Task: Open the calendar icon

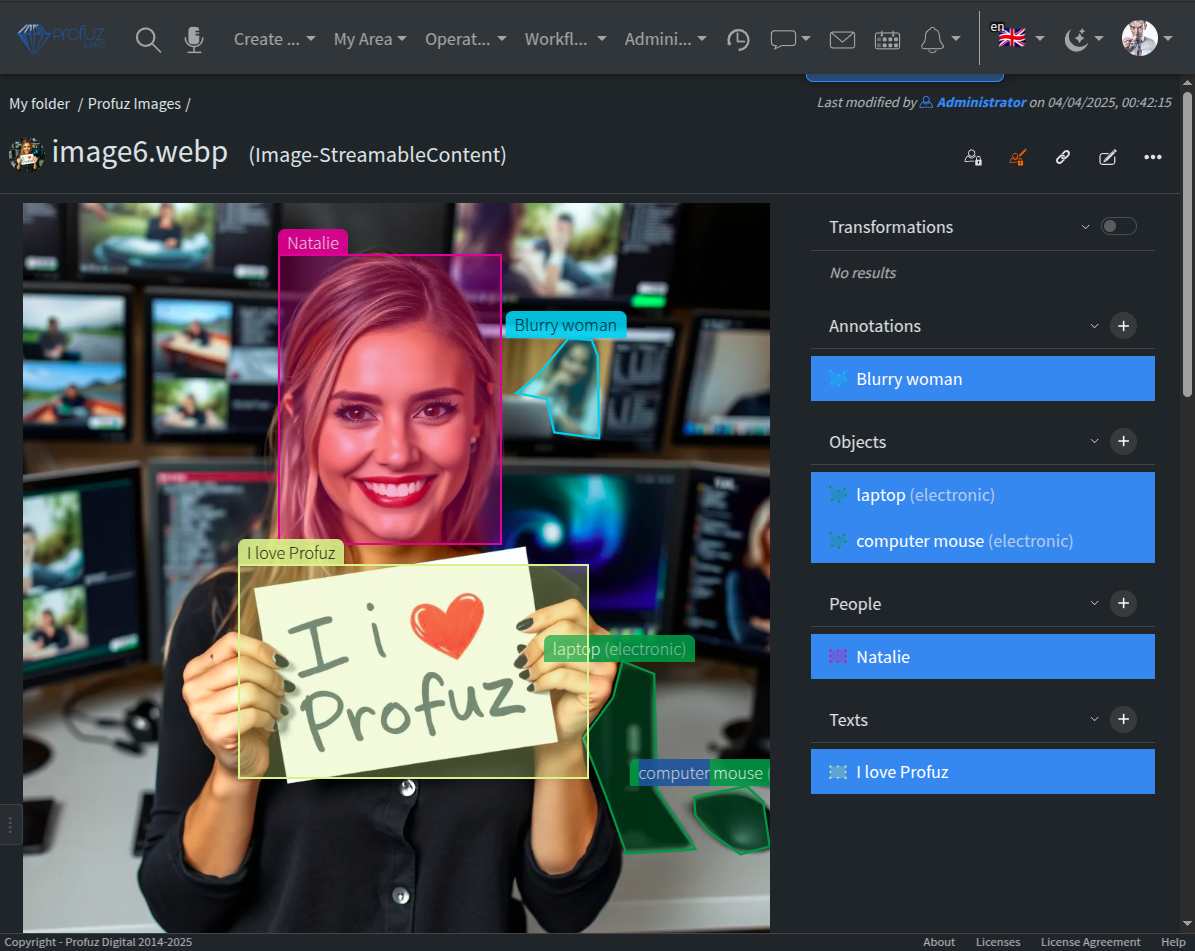Action: [887, 40]
